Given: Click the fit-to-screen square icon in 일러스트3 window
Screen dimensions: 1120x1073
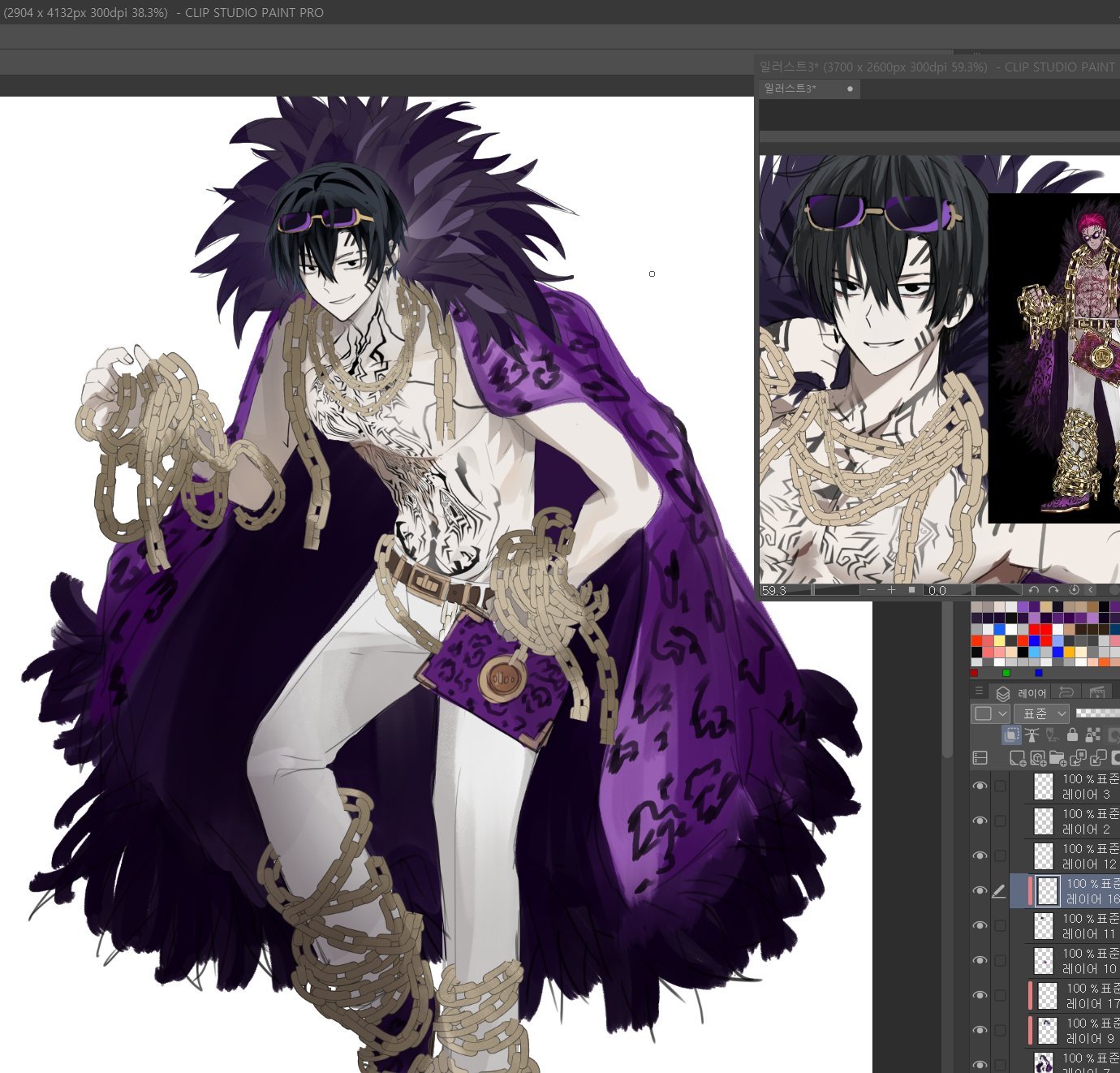Looking at the screenshot, I should point(911,590).
